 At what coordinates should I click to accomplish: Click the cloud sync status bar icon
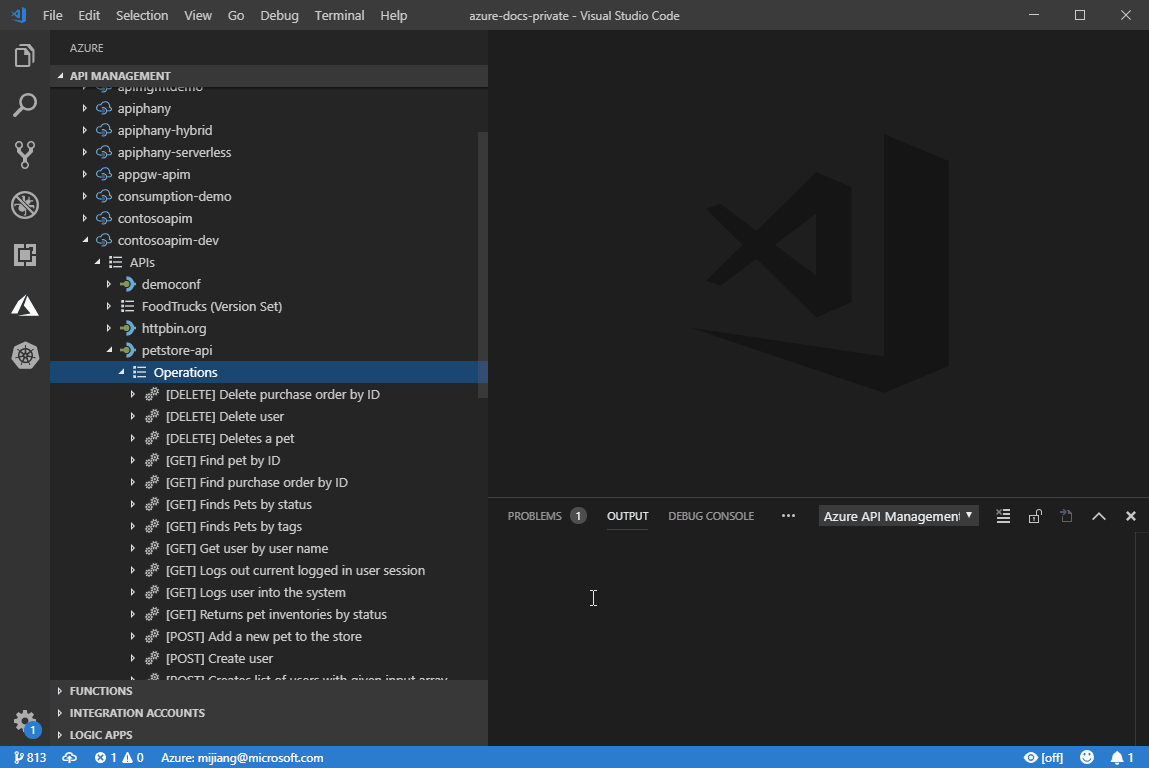(70, 758)
